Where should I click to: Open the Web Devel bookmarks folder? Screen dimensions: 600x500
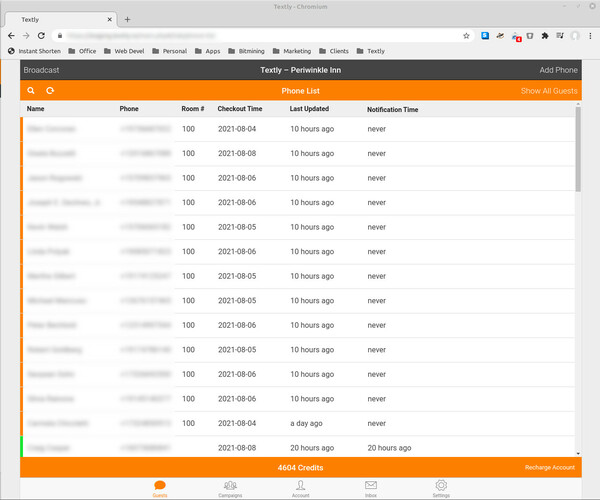pos(124,51)
